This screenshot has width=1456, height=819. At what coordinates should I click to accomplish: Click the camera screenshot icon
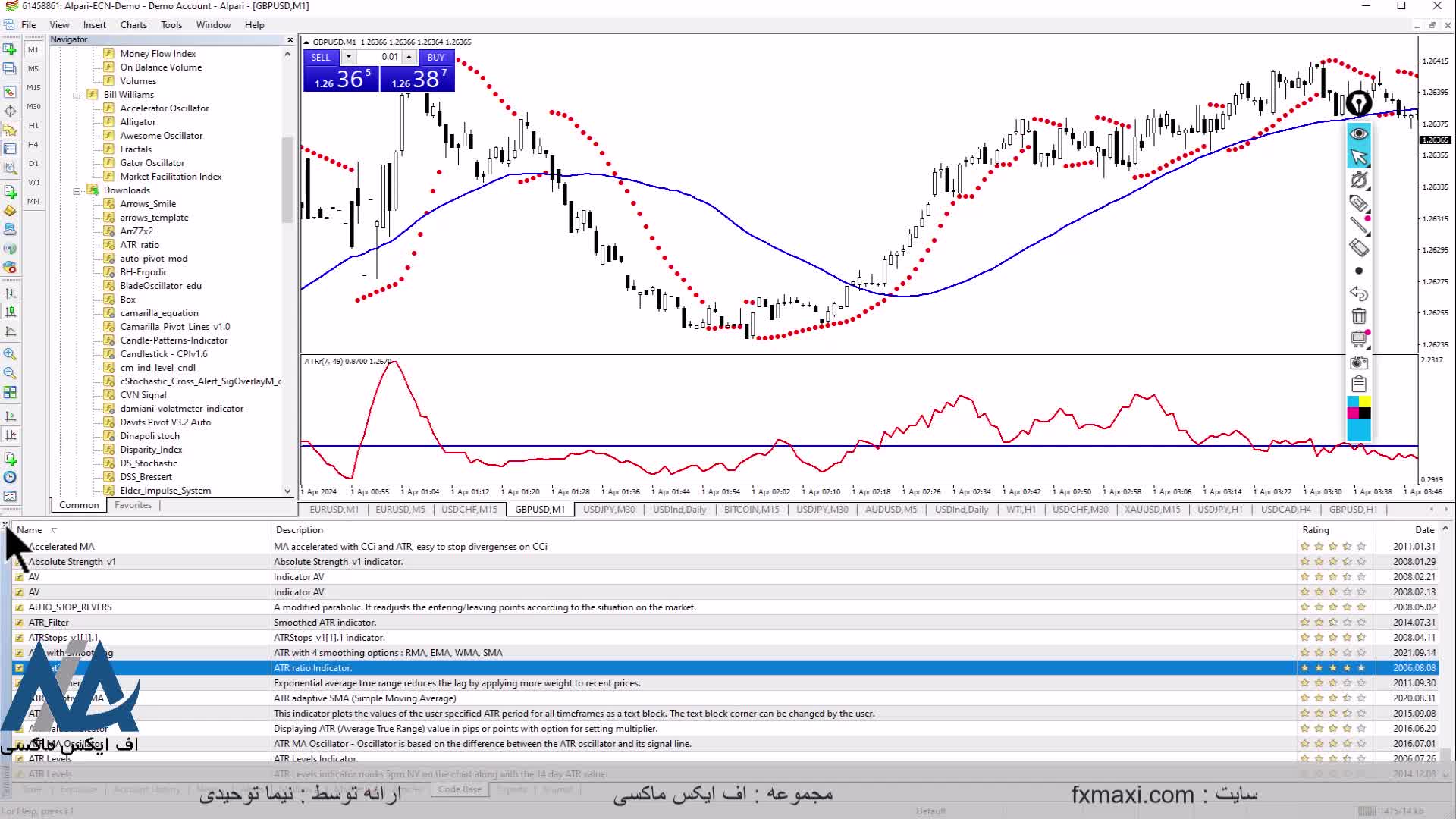1358,362
